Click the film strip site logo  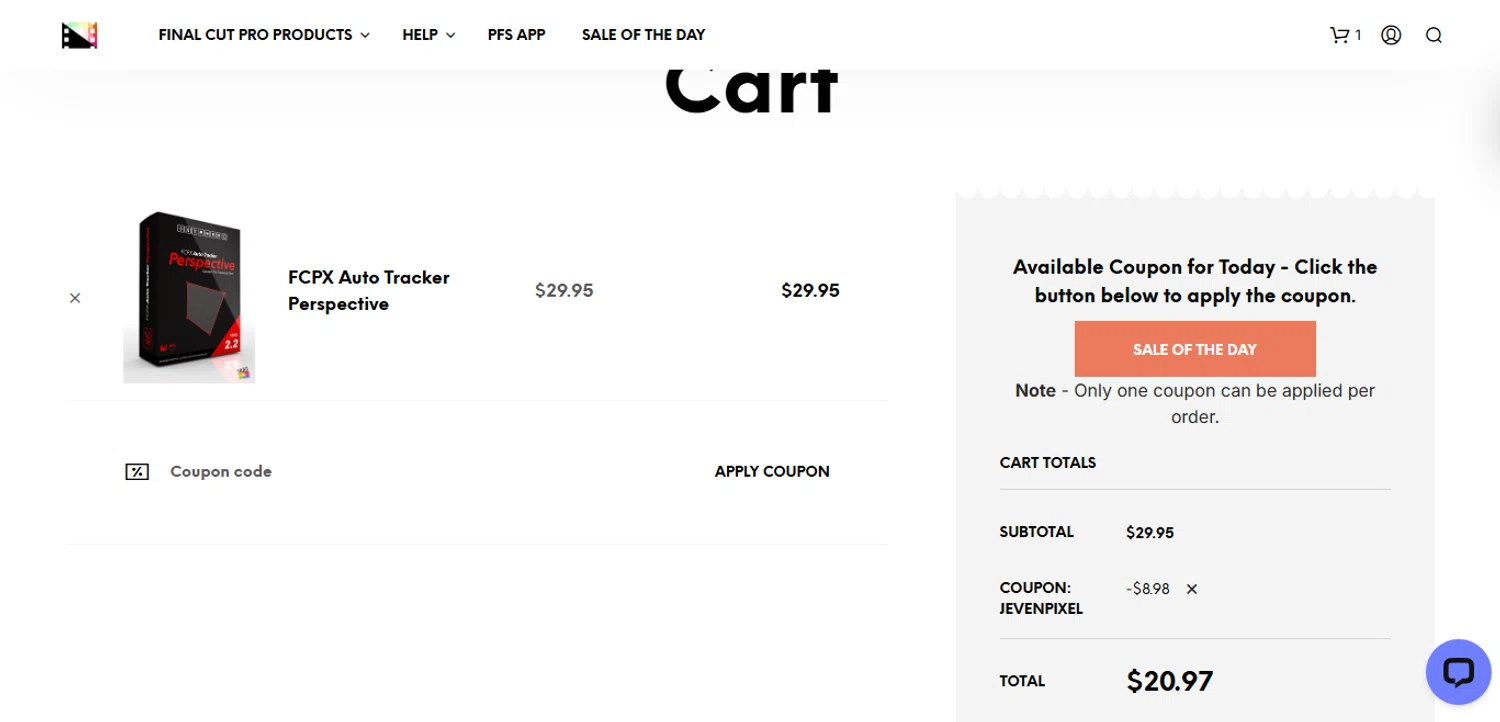[x=79, y=35]
